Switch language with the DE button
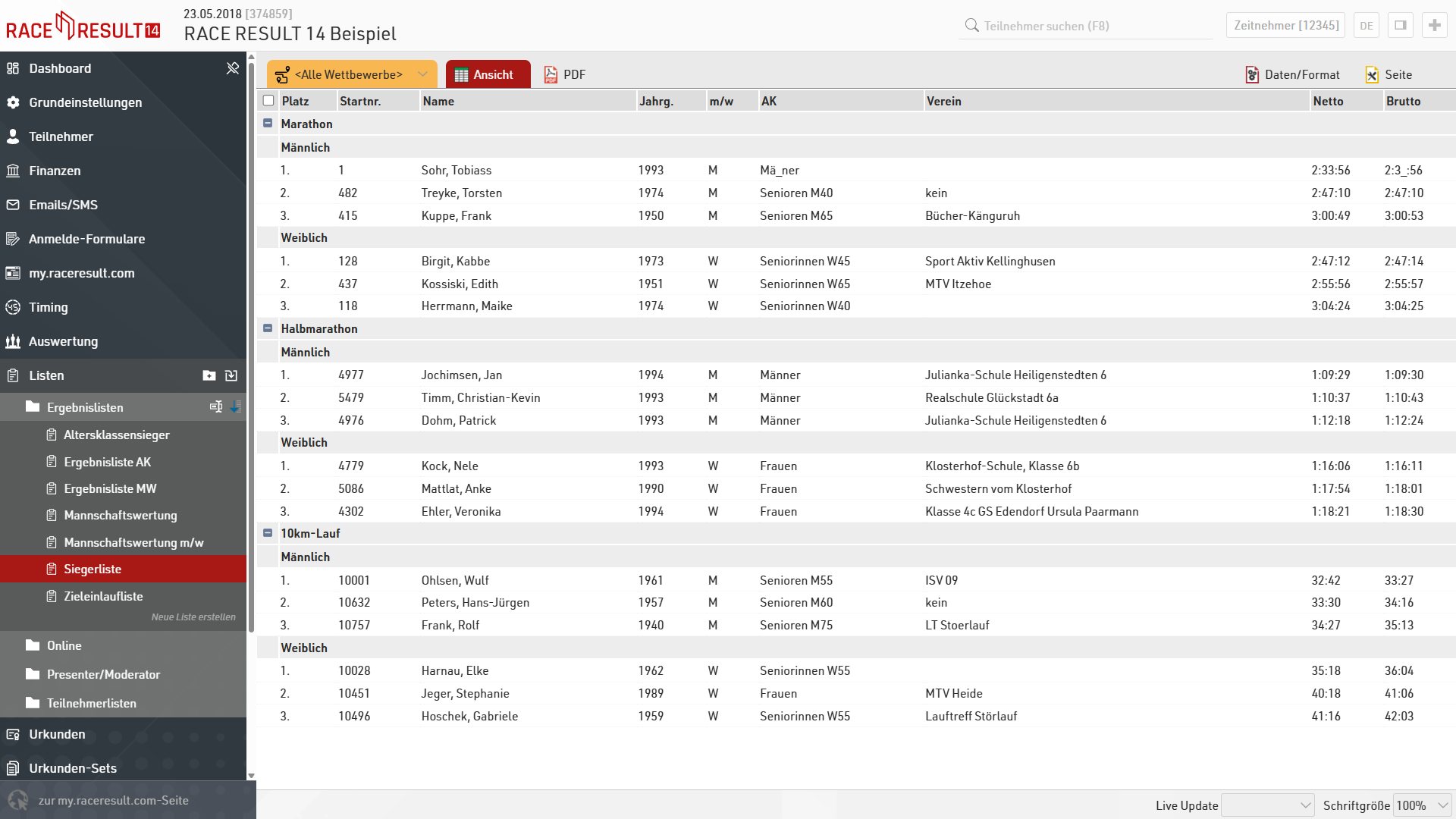This screenshot has height=819, width=1456. [1367, 25]
